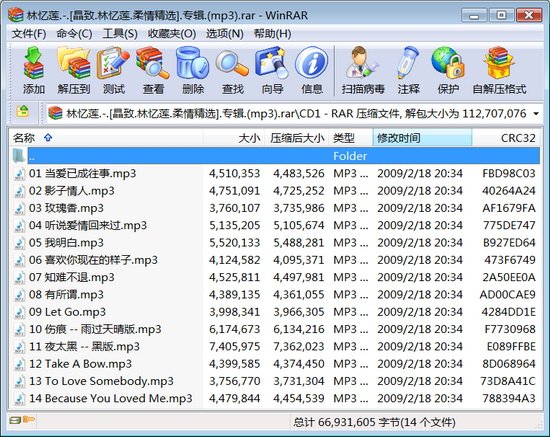This screenshot has width=550, height=437.
Task: Open the address bar dropdown arrow
Action: pos(536,114)
